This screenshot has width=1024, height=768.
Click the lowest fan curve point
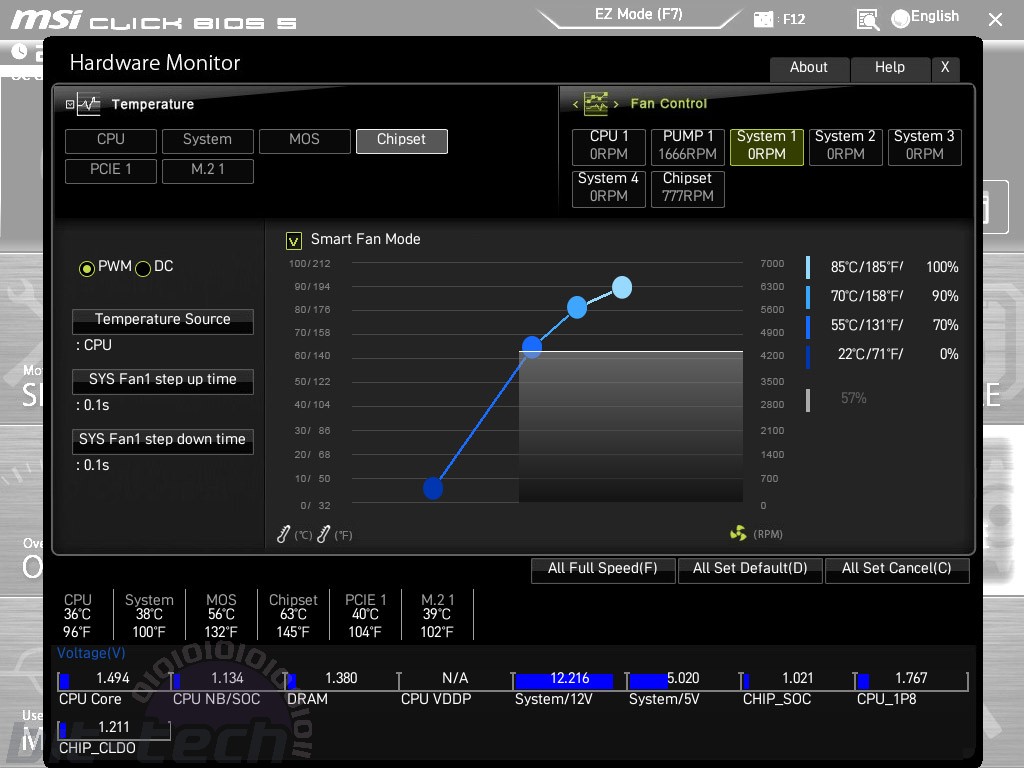tap(433, 488)
